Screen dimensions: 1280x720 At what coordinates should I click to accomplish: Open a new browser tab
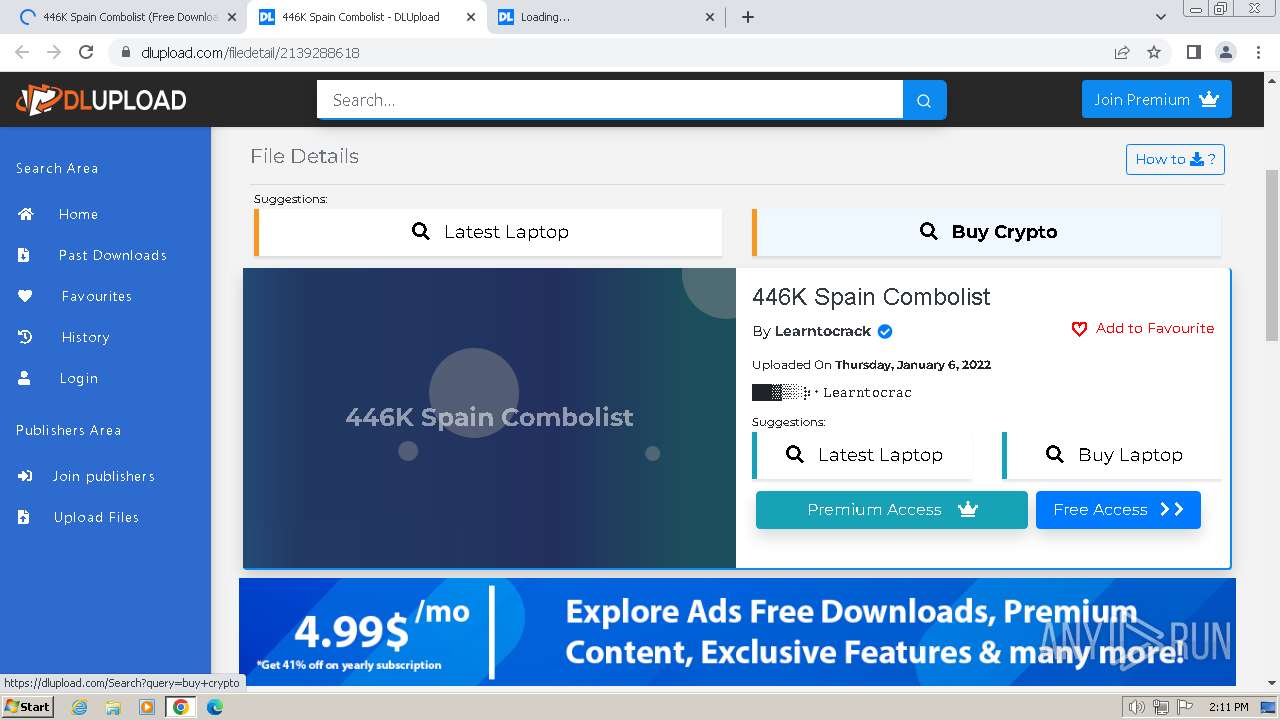747,17
